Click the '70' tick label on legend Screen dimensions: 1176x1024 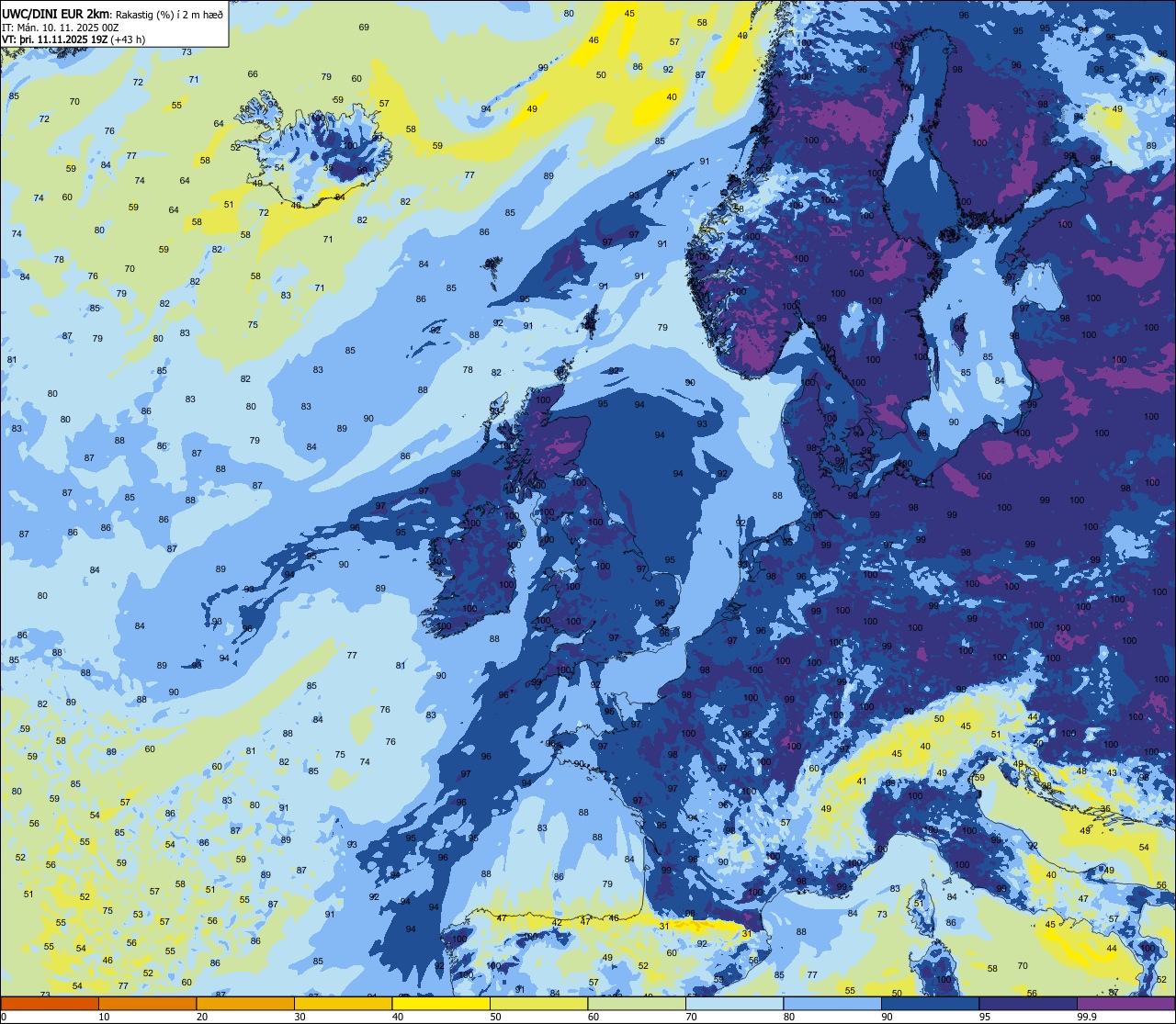(x=691, y=1017)
